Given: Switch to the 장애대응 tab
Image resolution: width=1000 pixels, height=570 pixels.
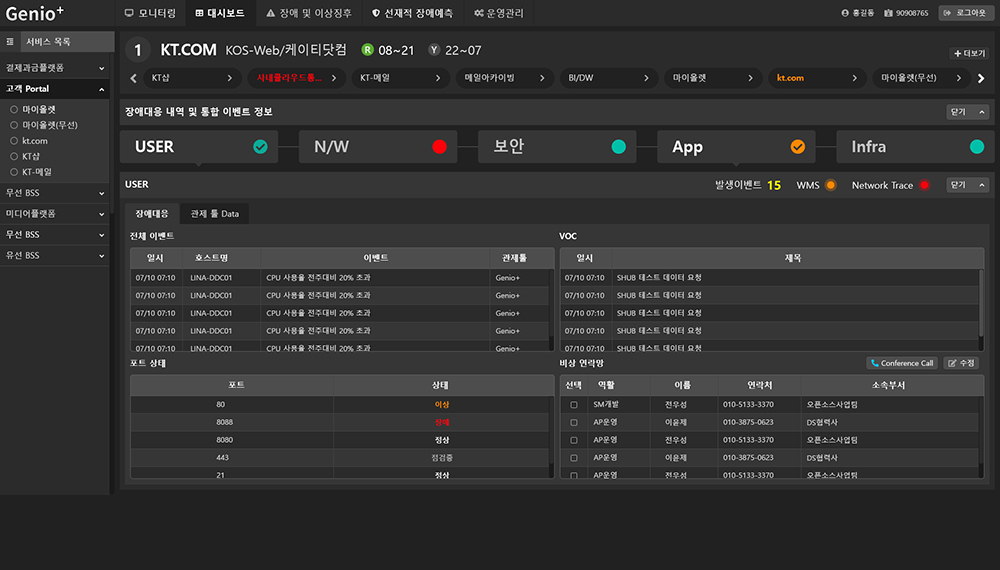Looking at the screenshot, I should coord(152,214).
